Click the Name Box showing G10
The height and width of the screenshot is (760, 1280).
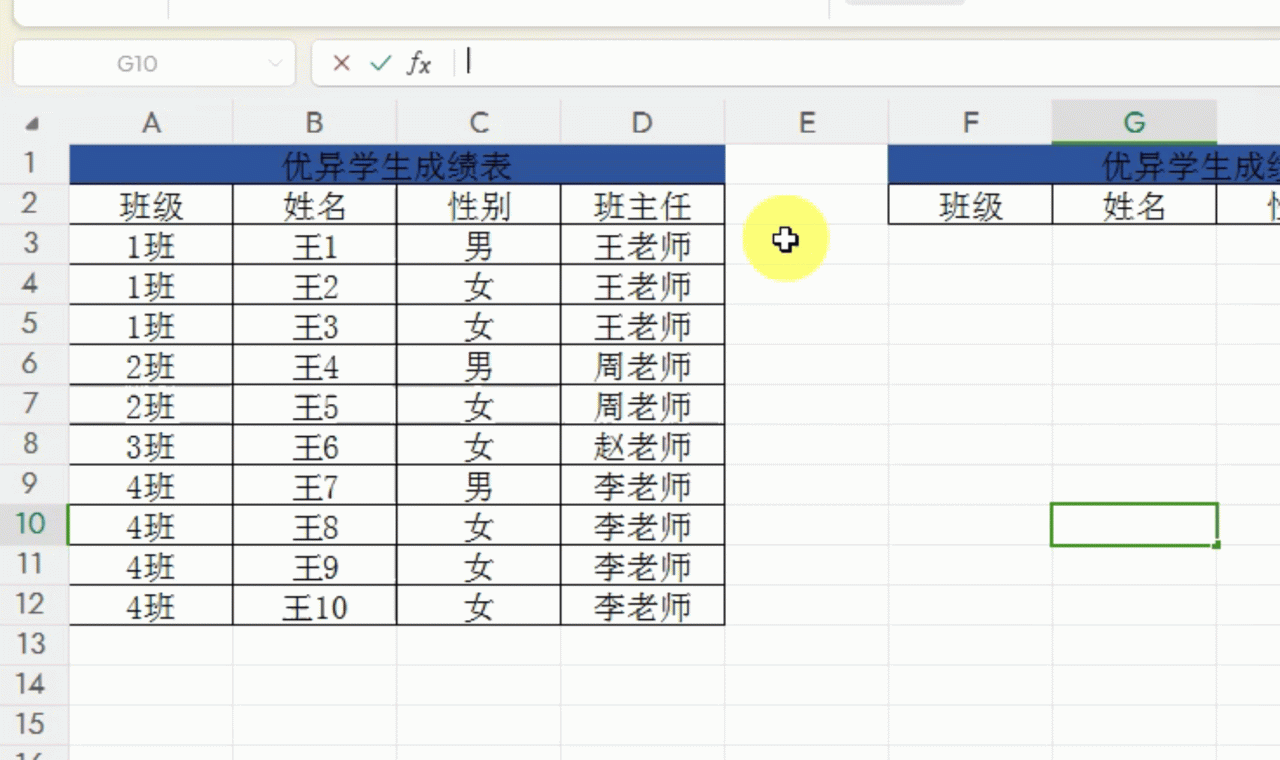pyautogui.click(x=154, y=63)
